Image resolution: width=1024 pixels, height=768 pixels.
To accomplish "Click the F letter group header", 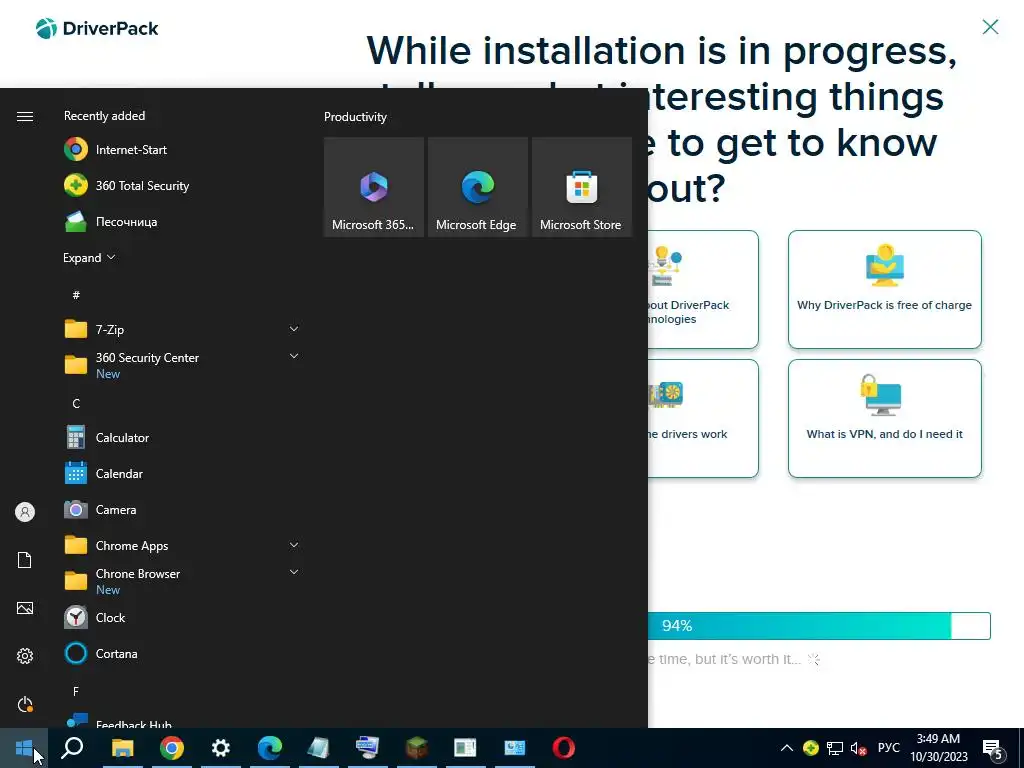I will pos(76,691).
